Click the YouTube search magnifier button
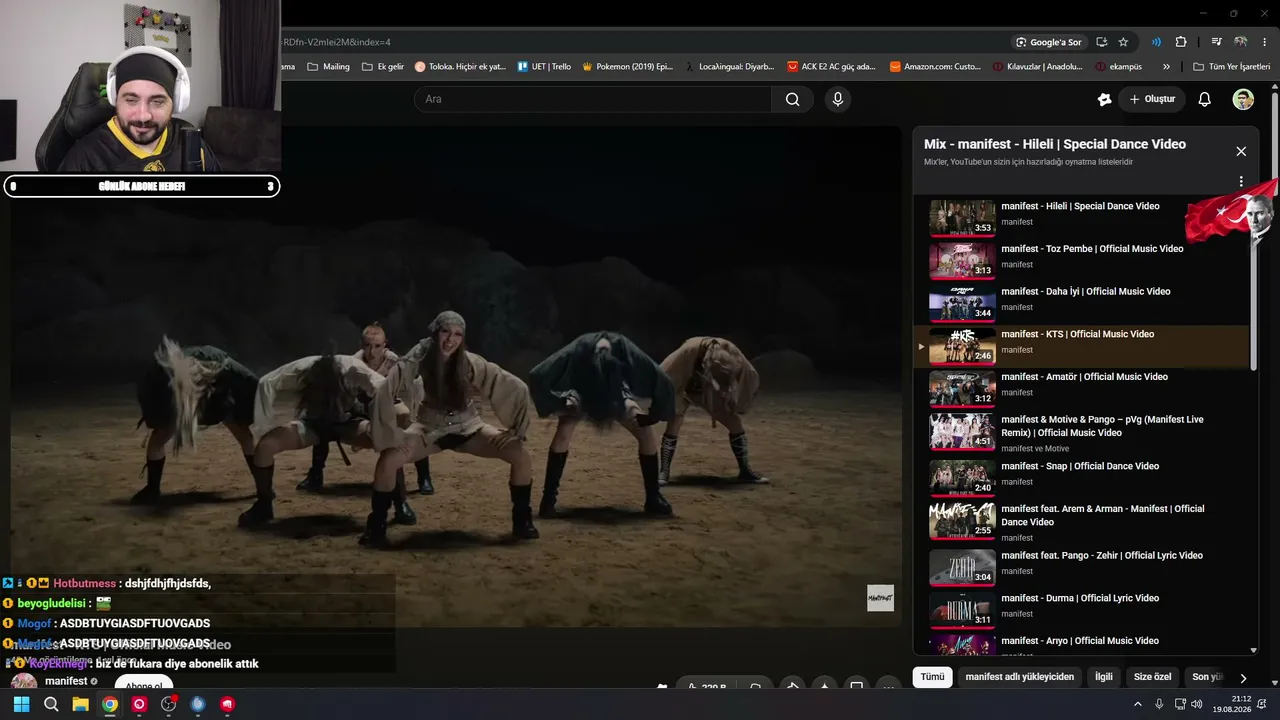The image size is (1280, 720). coord(792,99)
